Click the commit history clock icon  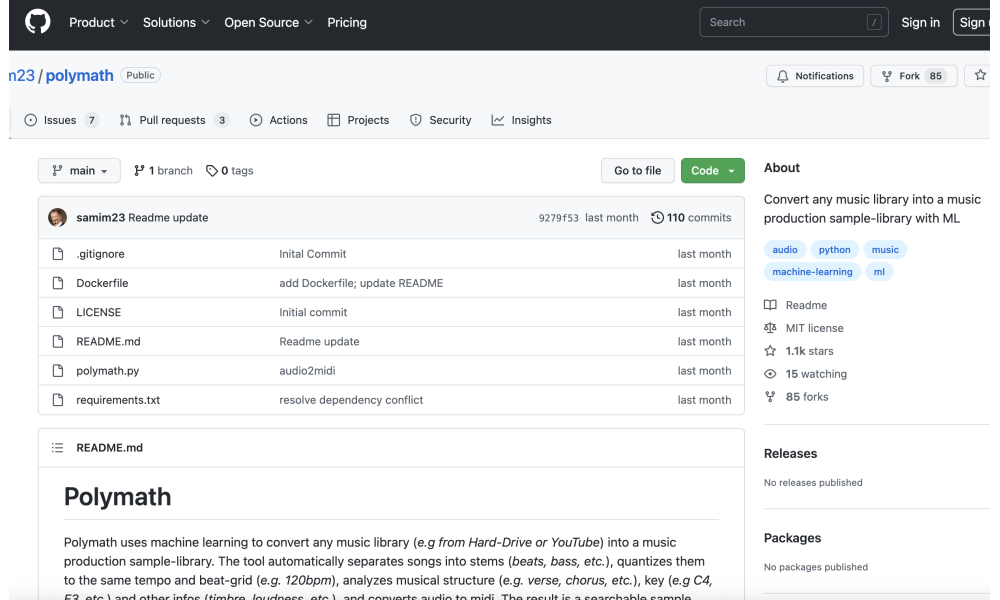click(x=657, y=218)
